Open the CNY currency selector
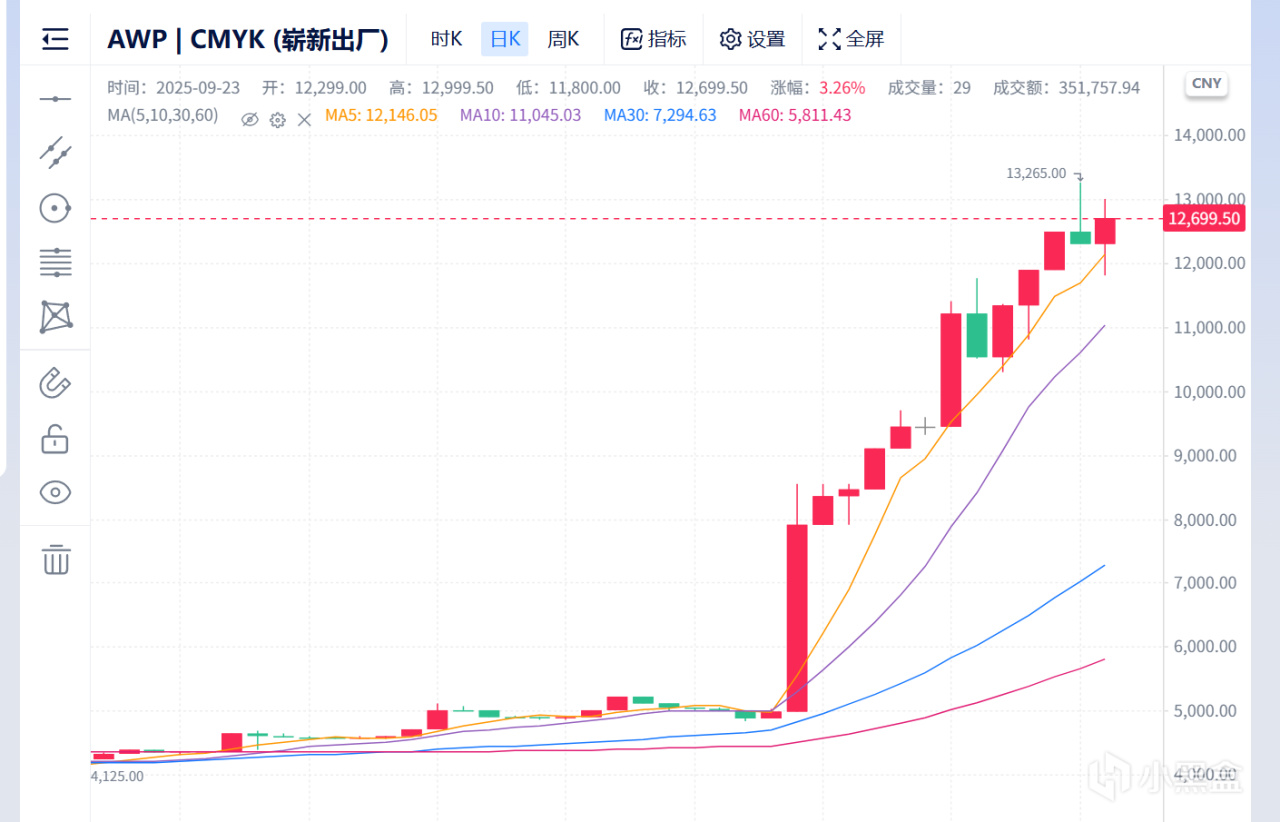Image resolution: width=1280 pixels, height=822 pixels. pyautogui.click(x=1207, y=84)
